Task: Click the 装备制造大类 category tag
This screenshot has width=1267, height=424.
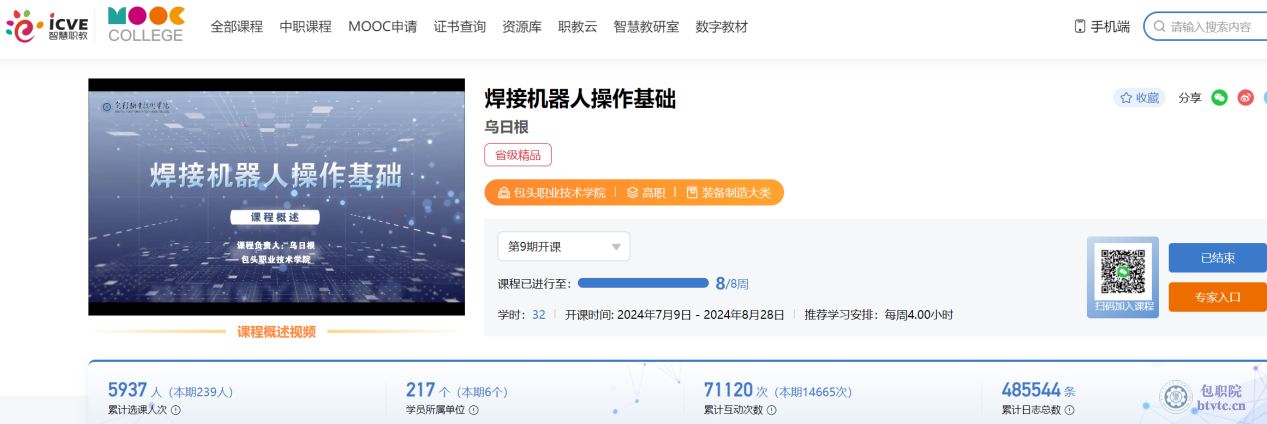Action: (736, 193)
